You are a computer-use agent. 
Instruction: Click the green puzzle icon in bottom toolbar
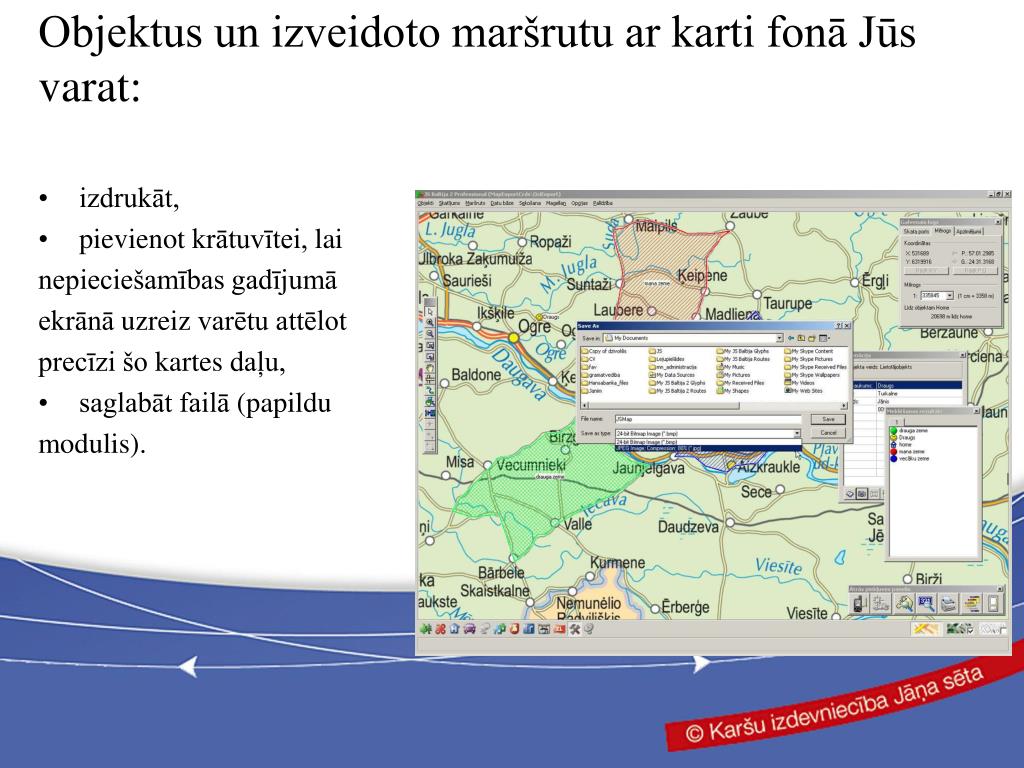426,629
